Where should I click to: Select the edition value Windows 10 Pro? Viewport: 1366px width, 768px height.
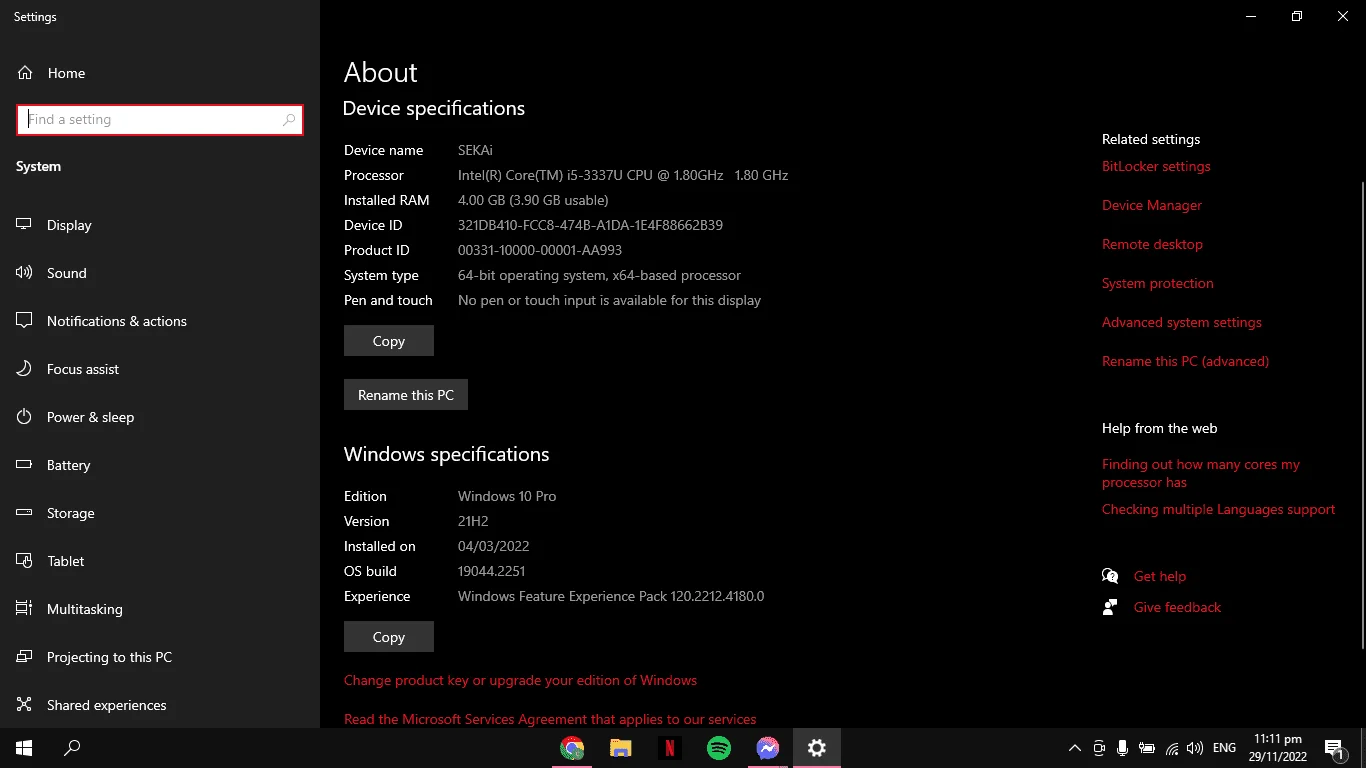[507, 496]
